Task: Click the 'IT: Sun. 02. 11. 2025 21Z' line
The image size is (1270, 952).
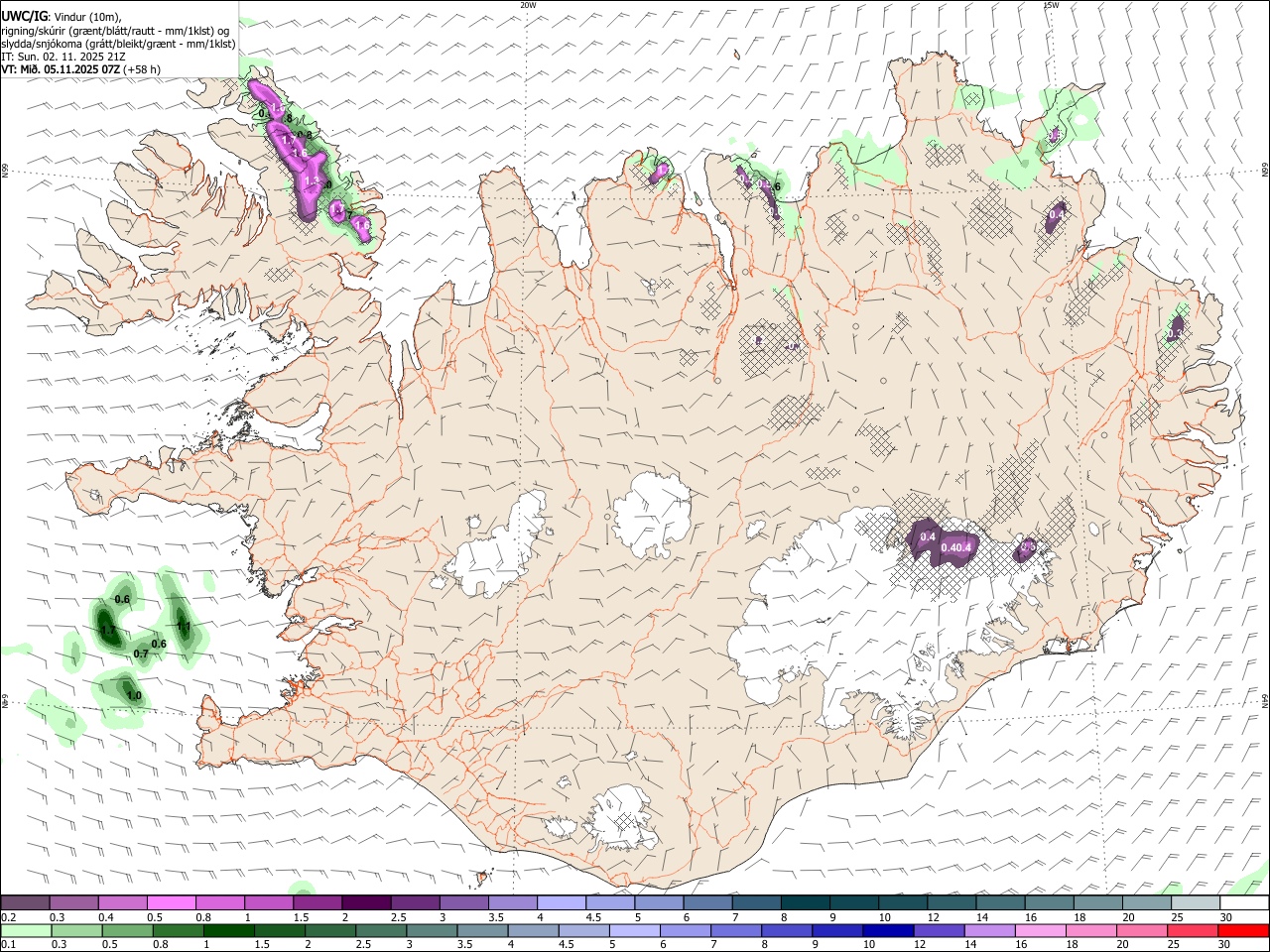Action: point(63,57)
